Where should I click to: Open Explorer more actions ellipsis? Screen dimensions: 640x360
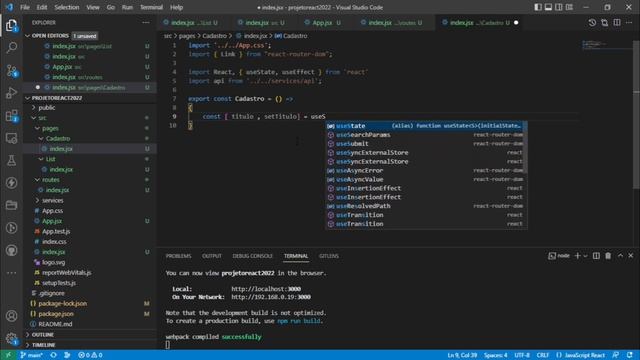146,23
